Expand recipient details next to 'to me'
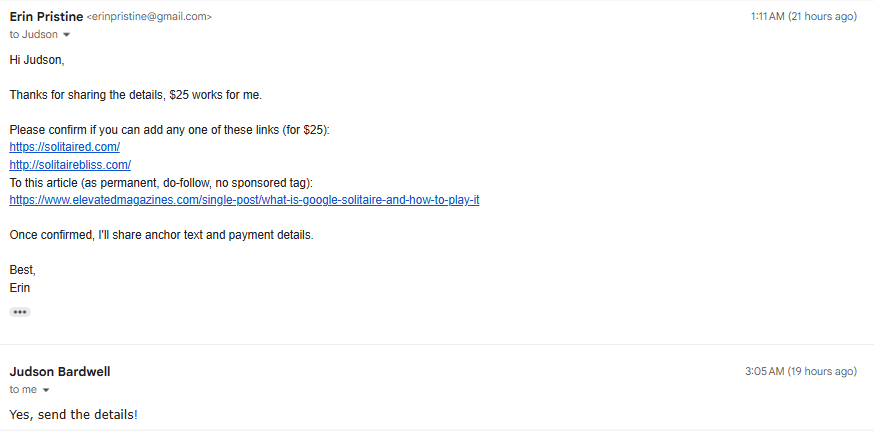Viewport: 874px width, 431px height. click(46, 390)
